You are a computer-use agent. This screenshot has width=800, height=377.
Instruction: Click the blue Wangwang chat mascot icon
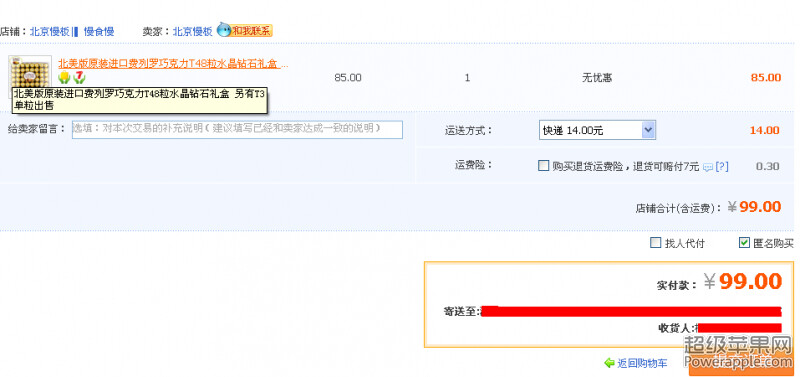224,30
